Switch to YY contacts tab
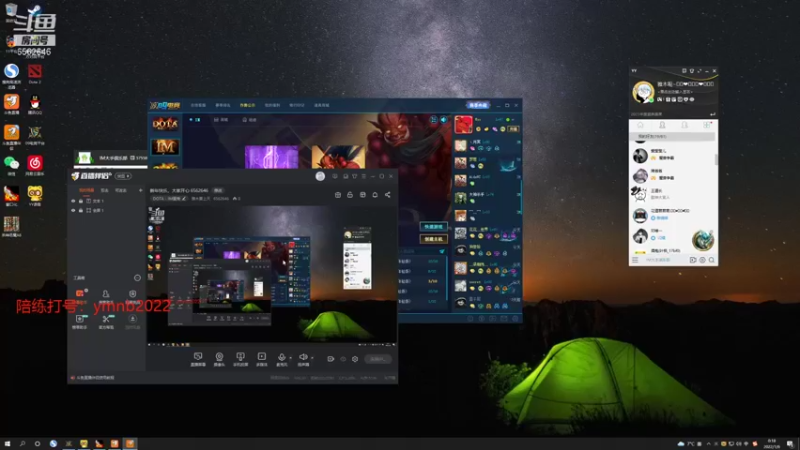 tap(662, 125)
